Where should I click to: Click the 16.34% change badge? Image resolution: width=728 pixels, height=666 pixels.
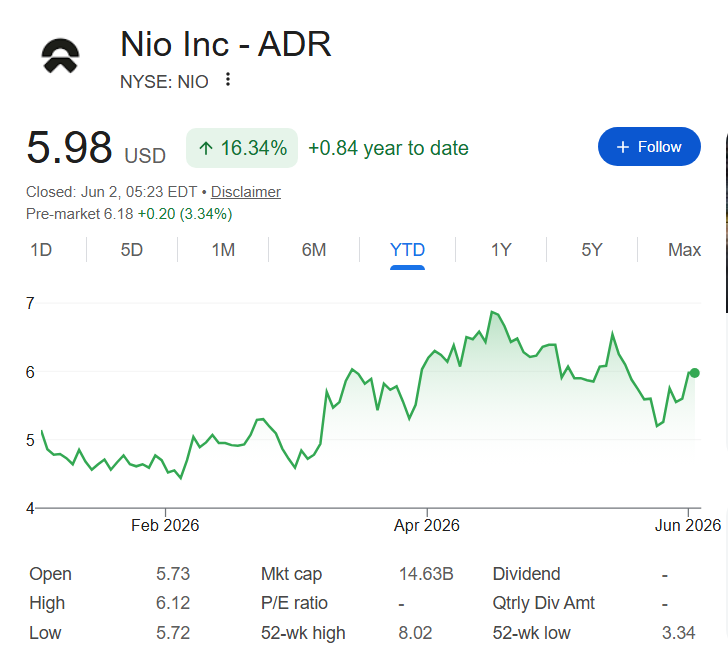pyautogui.click(x=242, y=148)
